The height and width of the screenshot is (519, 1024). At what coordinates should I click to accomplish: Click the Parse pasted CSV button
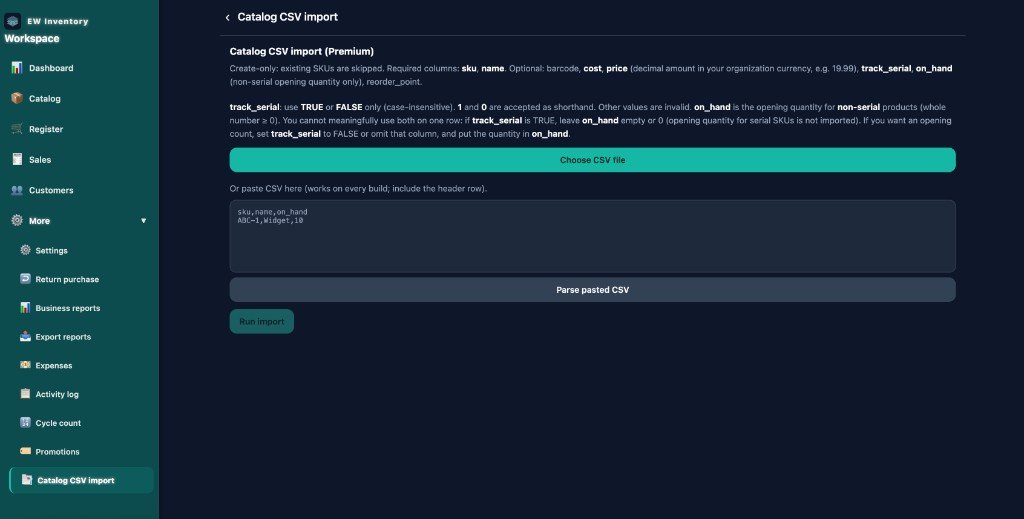pos(592,290)
